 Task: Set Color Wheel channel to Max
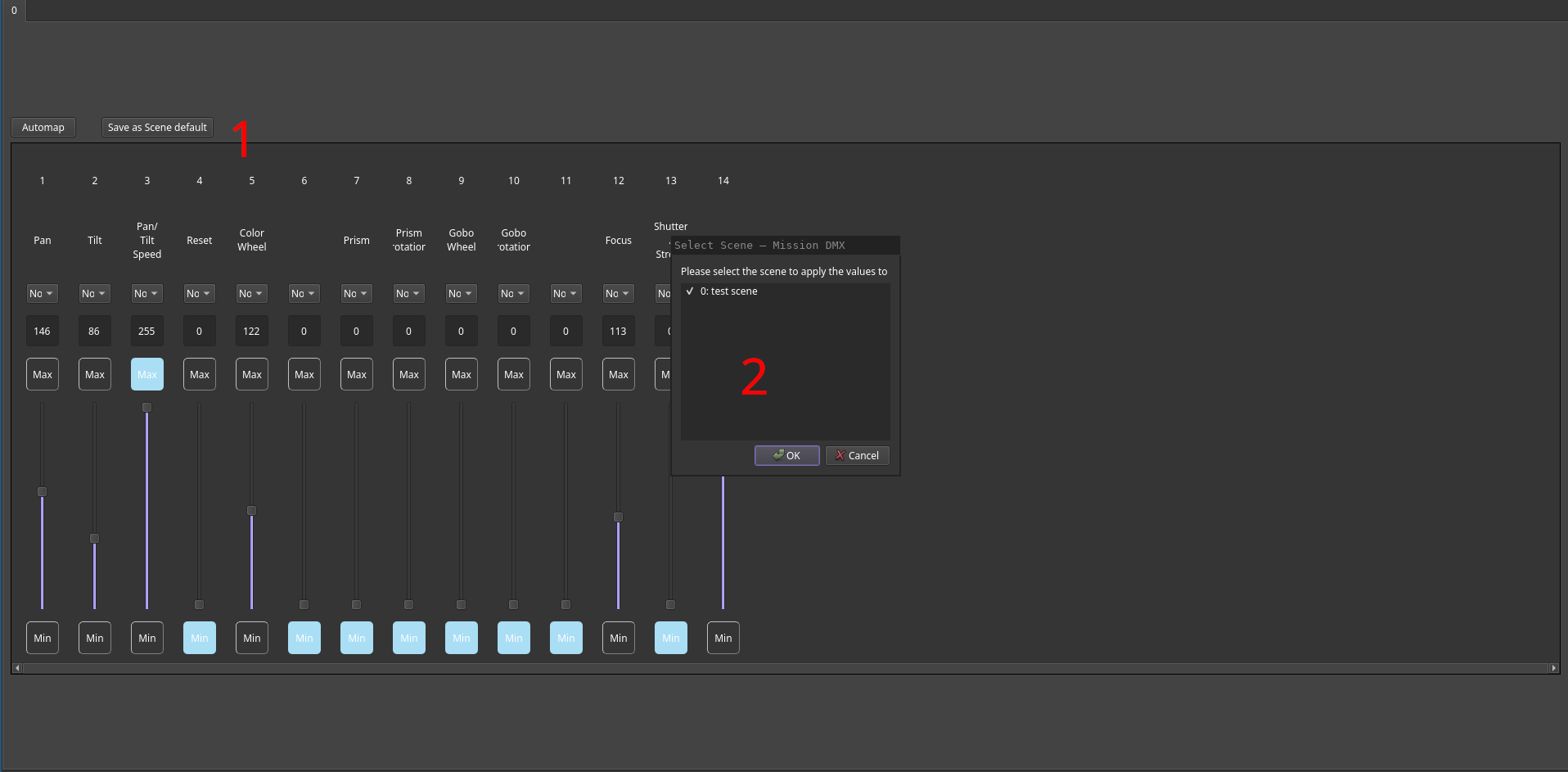pyautogui.click(x=252, y=374)
